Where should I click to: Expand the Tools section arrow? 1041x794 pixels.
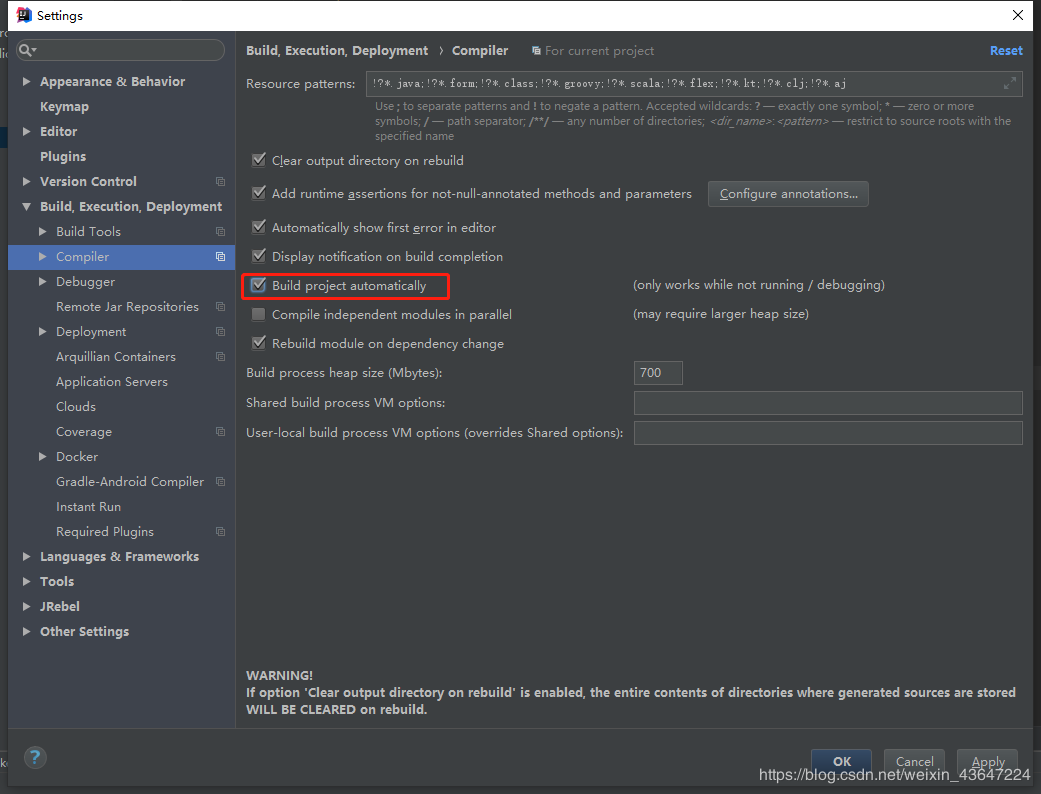27,582
